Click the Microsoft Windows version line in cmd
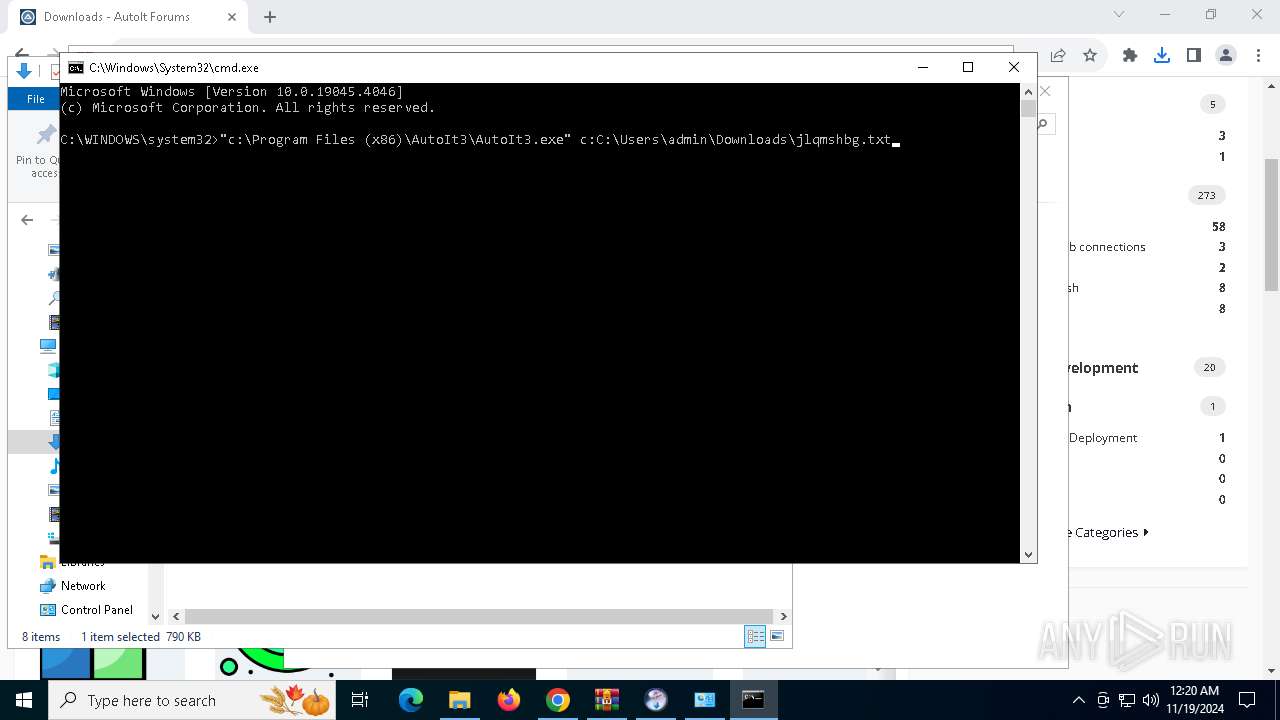 (x=231, y=91)
